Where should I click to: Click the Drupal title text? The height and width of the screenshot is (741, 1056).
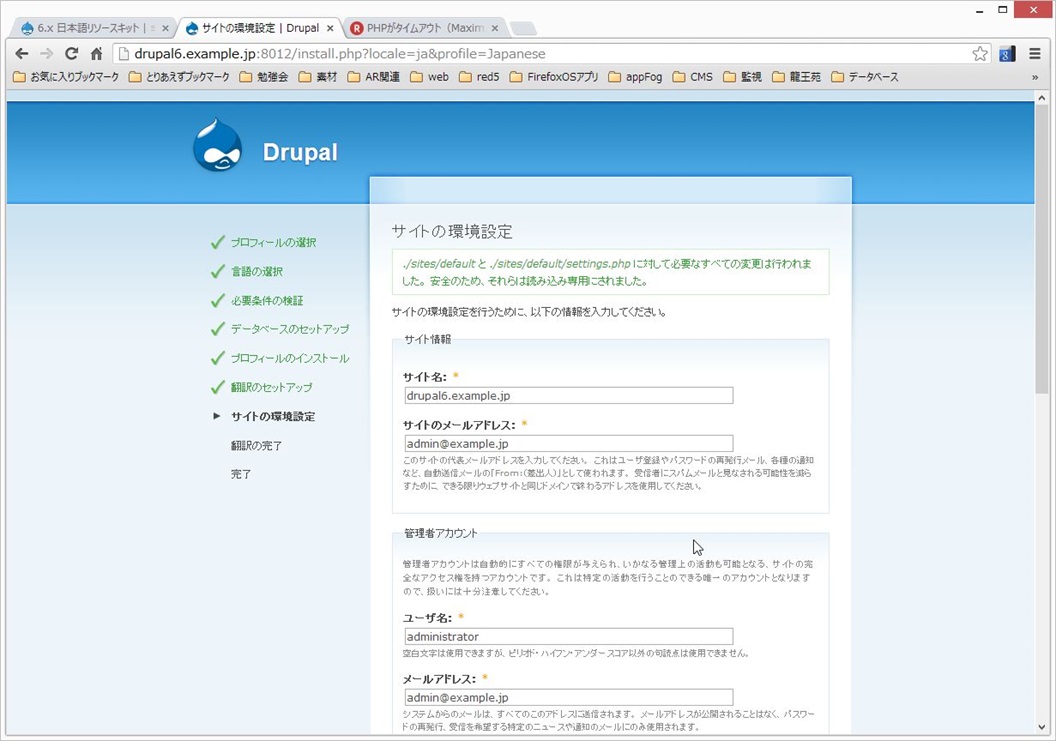pos(300,152)
